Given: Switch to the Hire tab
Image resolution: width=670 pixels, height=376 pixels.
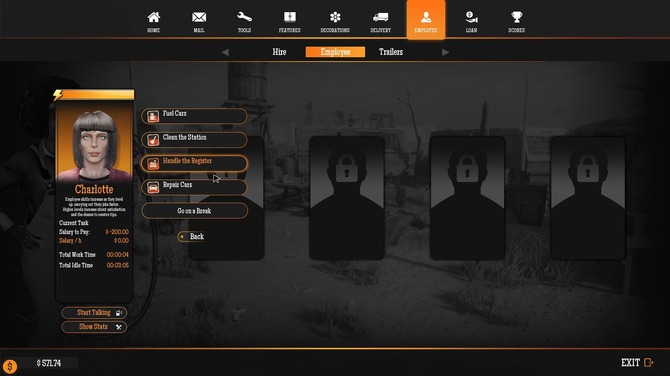Looking at the screenshot, I should point(279,52).
